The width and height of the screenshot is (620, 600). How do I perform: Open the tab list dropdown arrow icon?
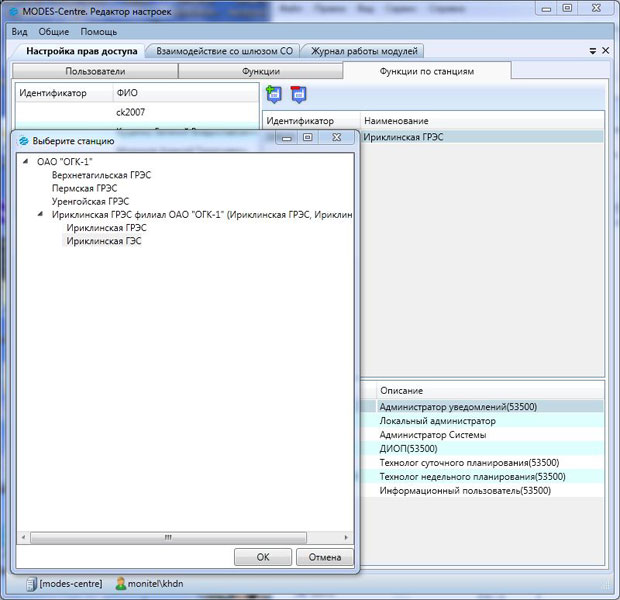click(593, 51)
